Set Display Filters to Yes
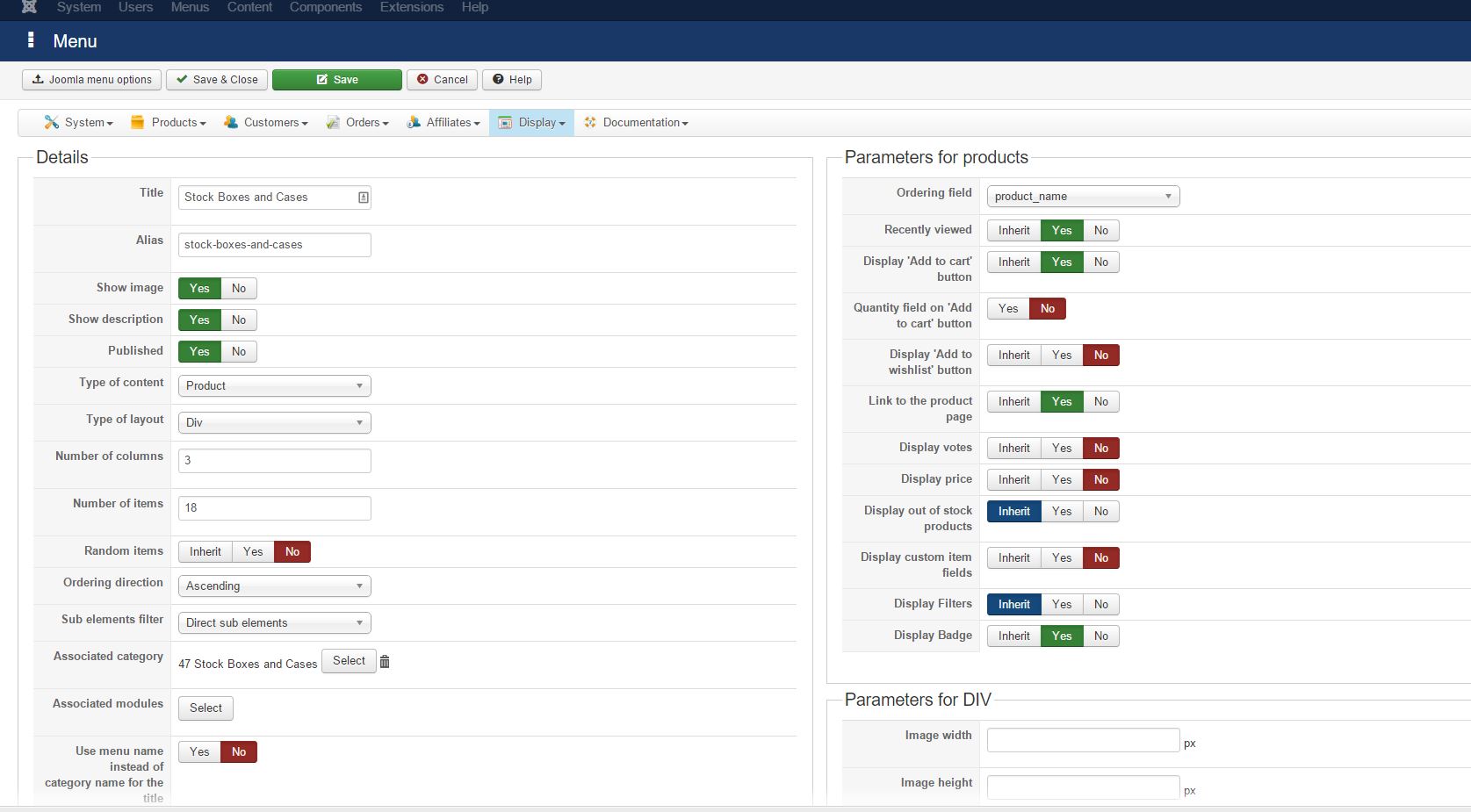 (x=1062, y=604)
